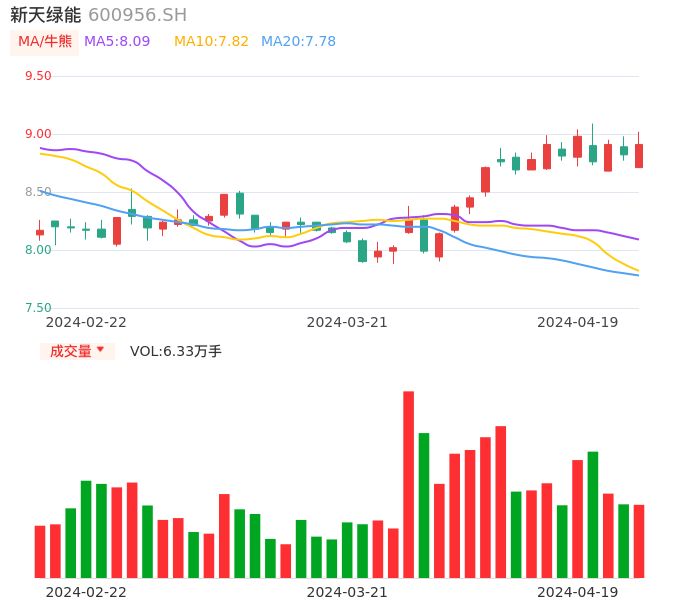The height and width of the screenshot is (606, 686).
Task: Click the leftmost red volume bar
Action: click(40, 551)
